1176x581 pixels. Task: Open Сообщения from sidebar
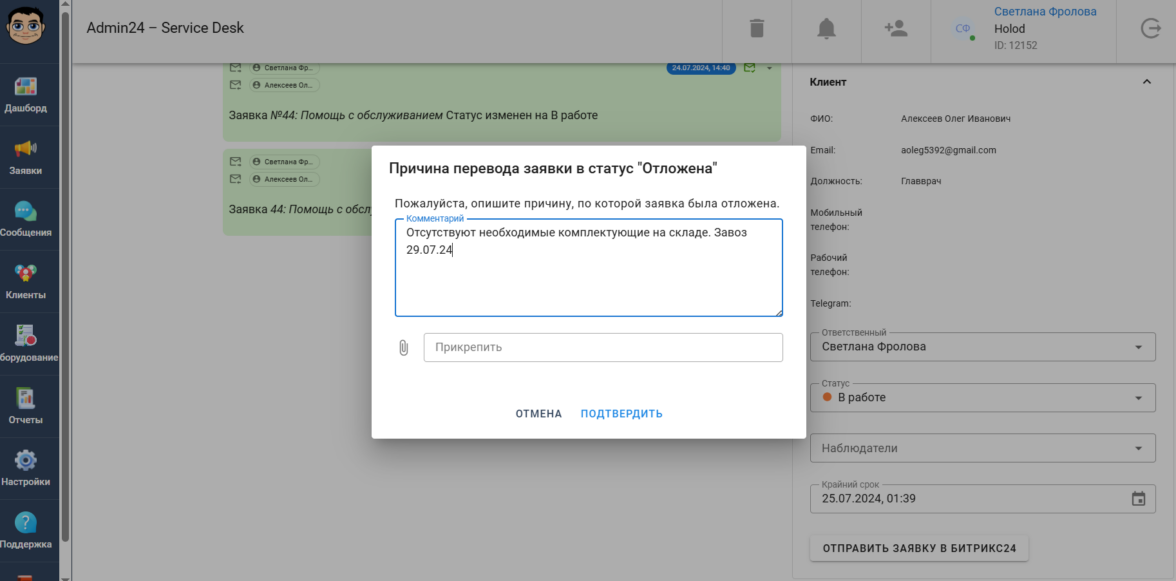pos(26,219)
